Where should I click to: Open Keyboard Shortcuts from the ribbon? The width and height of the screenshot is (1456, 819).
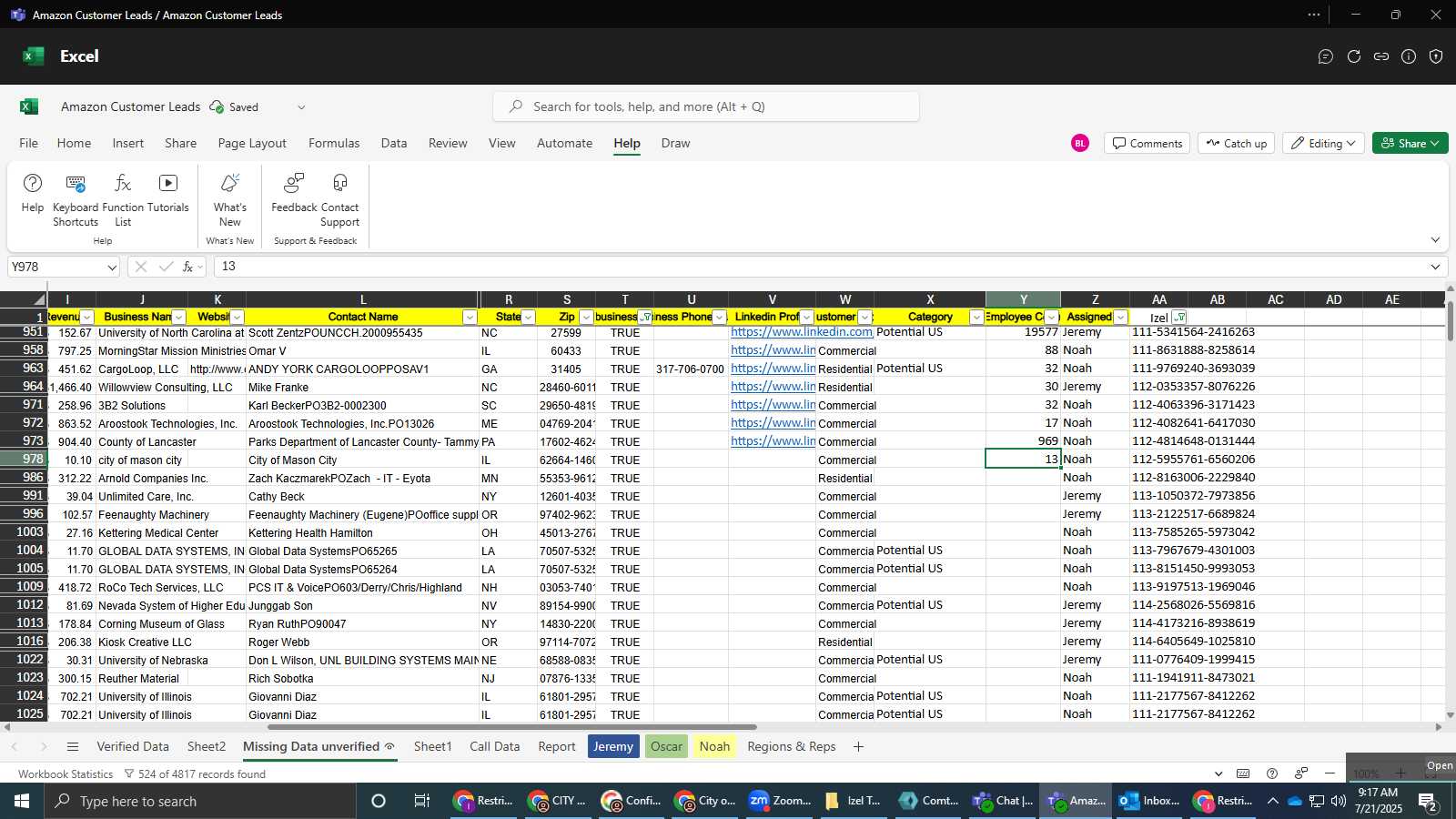(x=76, y=200)
